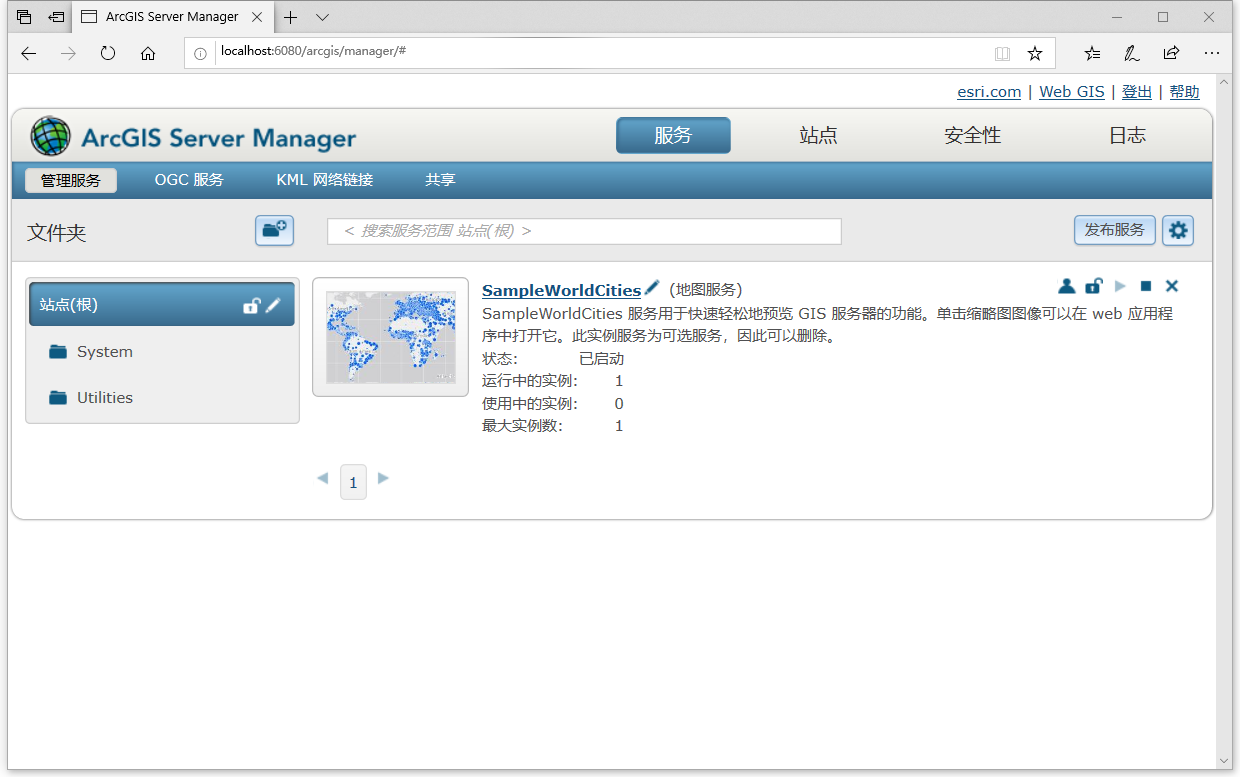Viewport: 1240px width, 777px height.
Task: Edit the 站点(根) folder with pencil icon
Action: pyautogui.click(x=273, y=305)
